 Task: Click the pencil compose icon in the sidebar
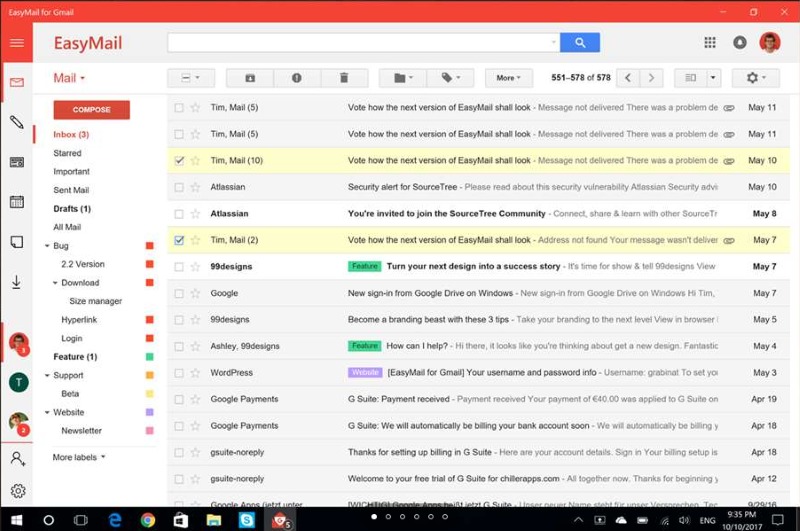[16, 122]
